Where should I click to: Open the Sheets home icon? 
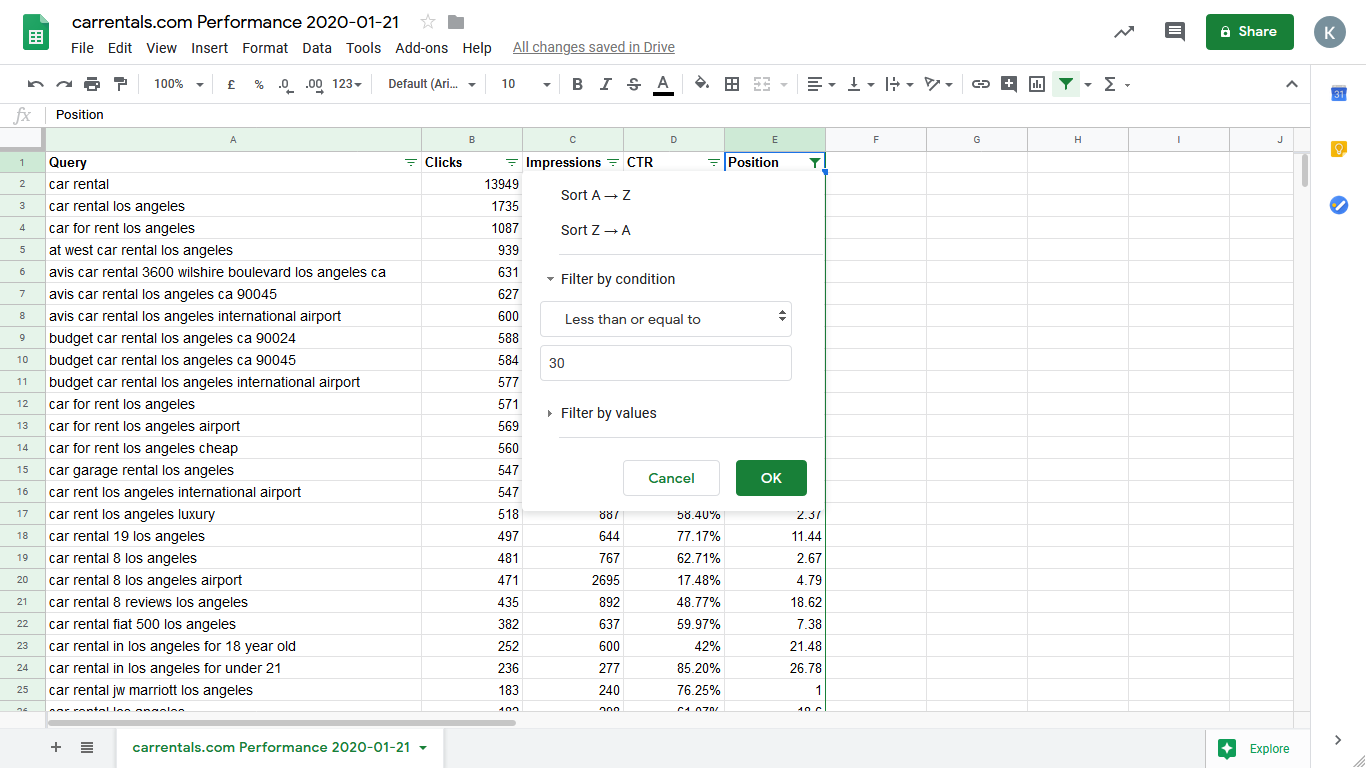point(36,33)
